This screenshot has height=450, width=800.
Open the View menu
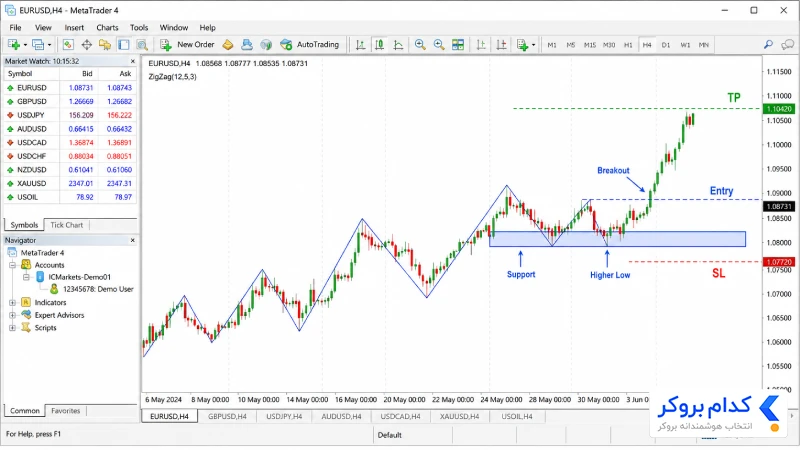click(x=43, y=28)
